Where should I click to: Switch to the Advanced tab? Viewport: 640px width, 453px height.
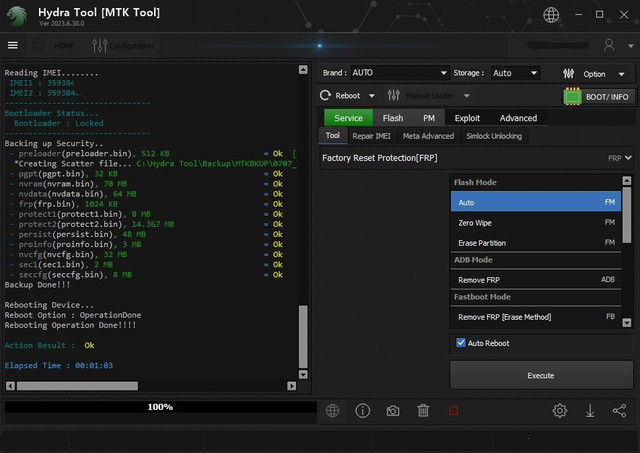click(518, 118)
